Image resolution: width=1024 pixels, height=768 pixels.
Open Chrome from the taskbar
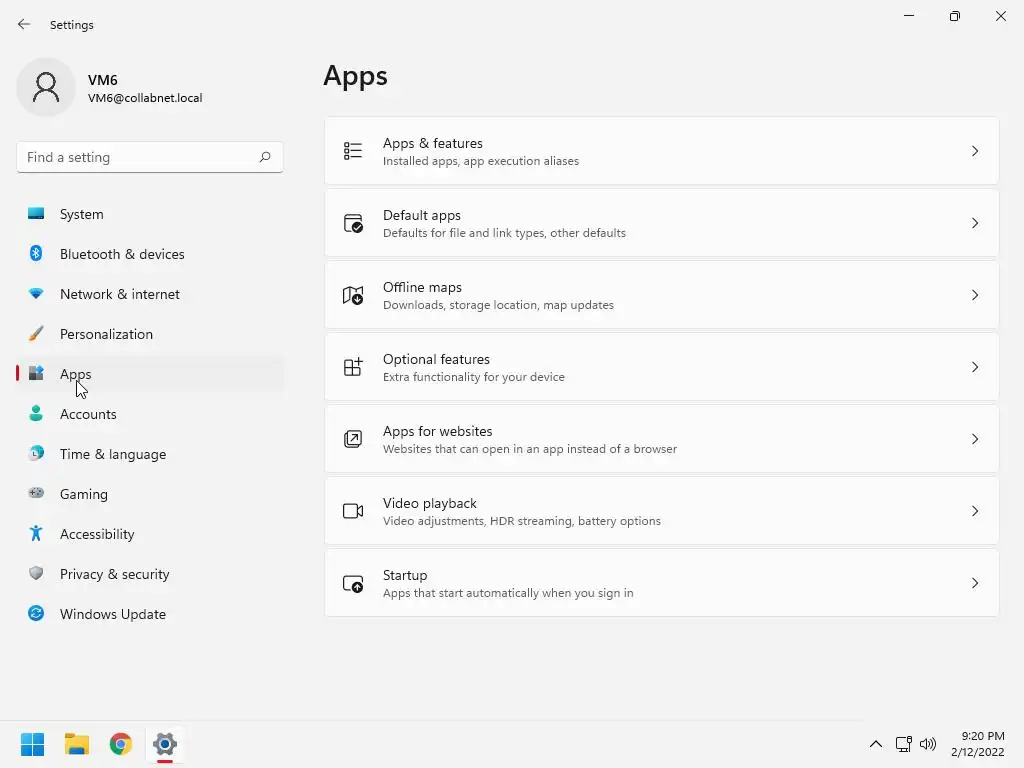point(121,744)
